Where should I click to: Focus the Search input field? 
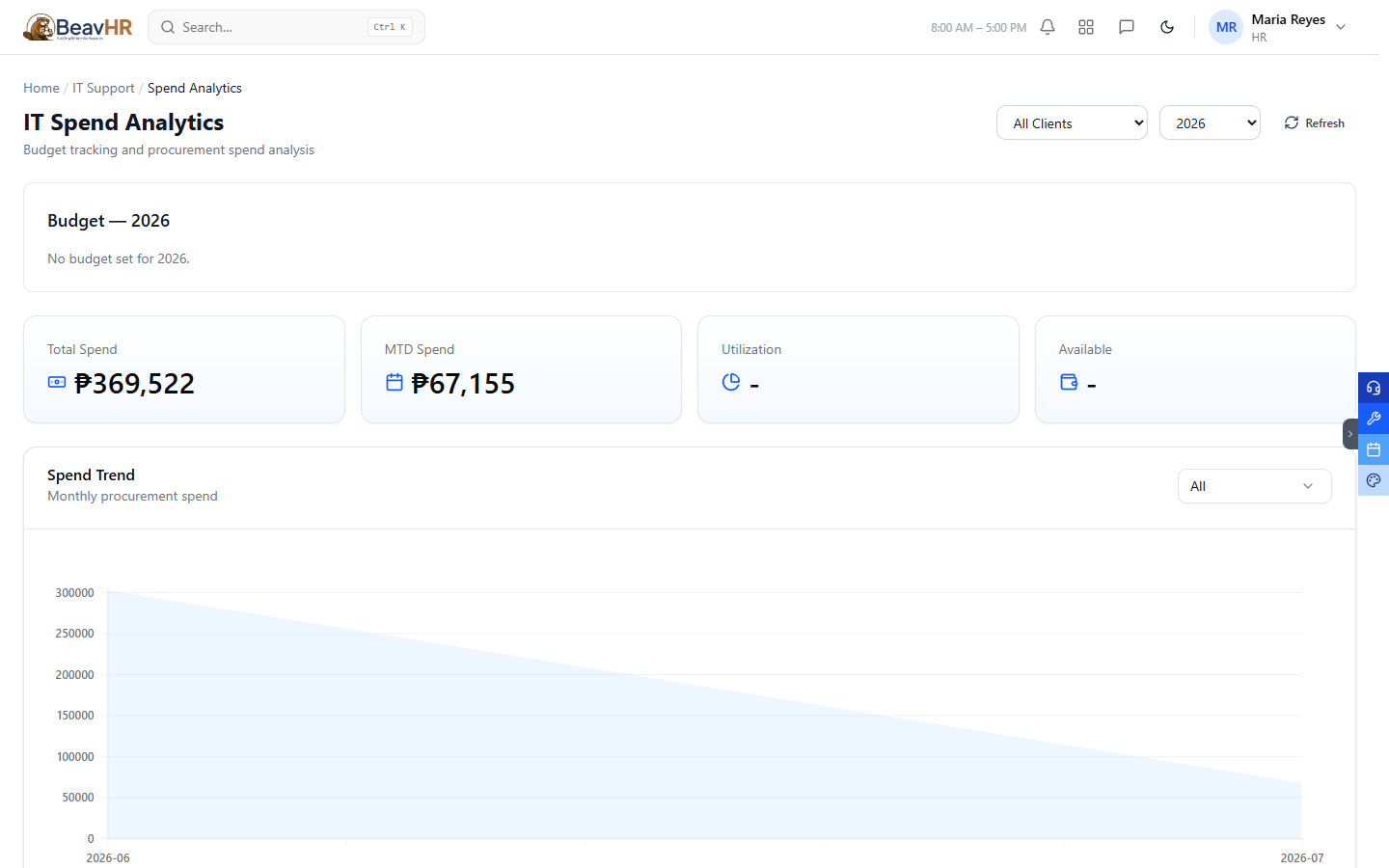286,27
